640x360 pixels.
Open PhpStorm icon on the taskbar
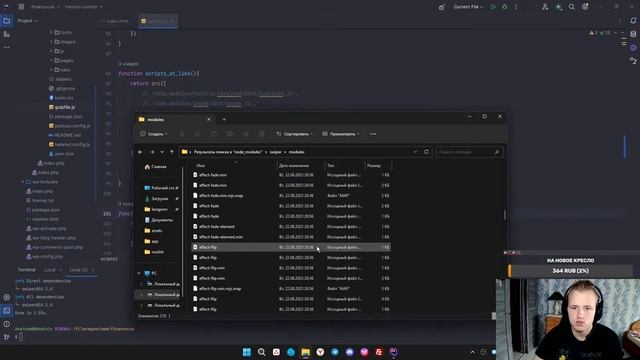pyautogui.click(x=393, y=352)
